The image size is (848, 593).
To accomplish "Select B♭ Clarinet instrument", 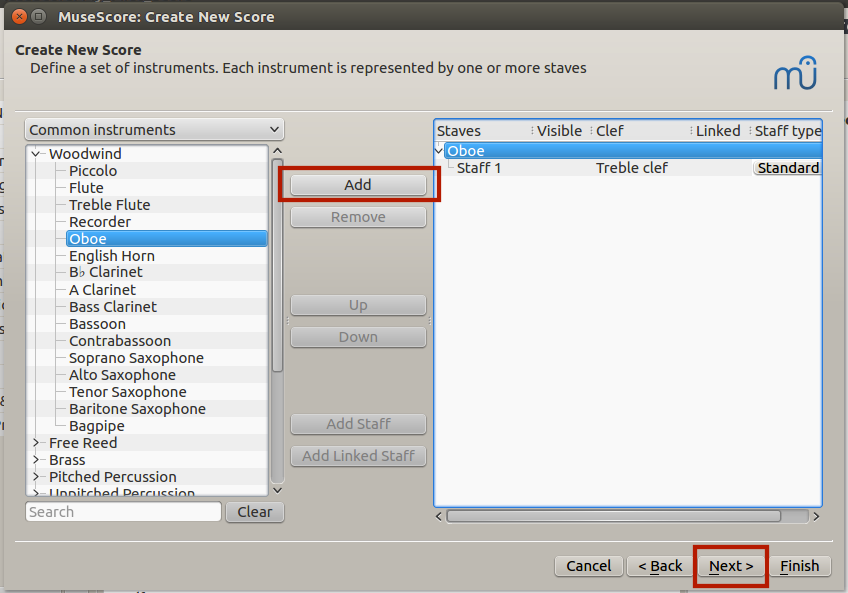I will tap(105, 272).
